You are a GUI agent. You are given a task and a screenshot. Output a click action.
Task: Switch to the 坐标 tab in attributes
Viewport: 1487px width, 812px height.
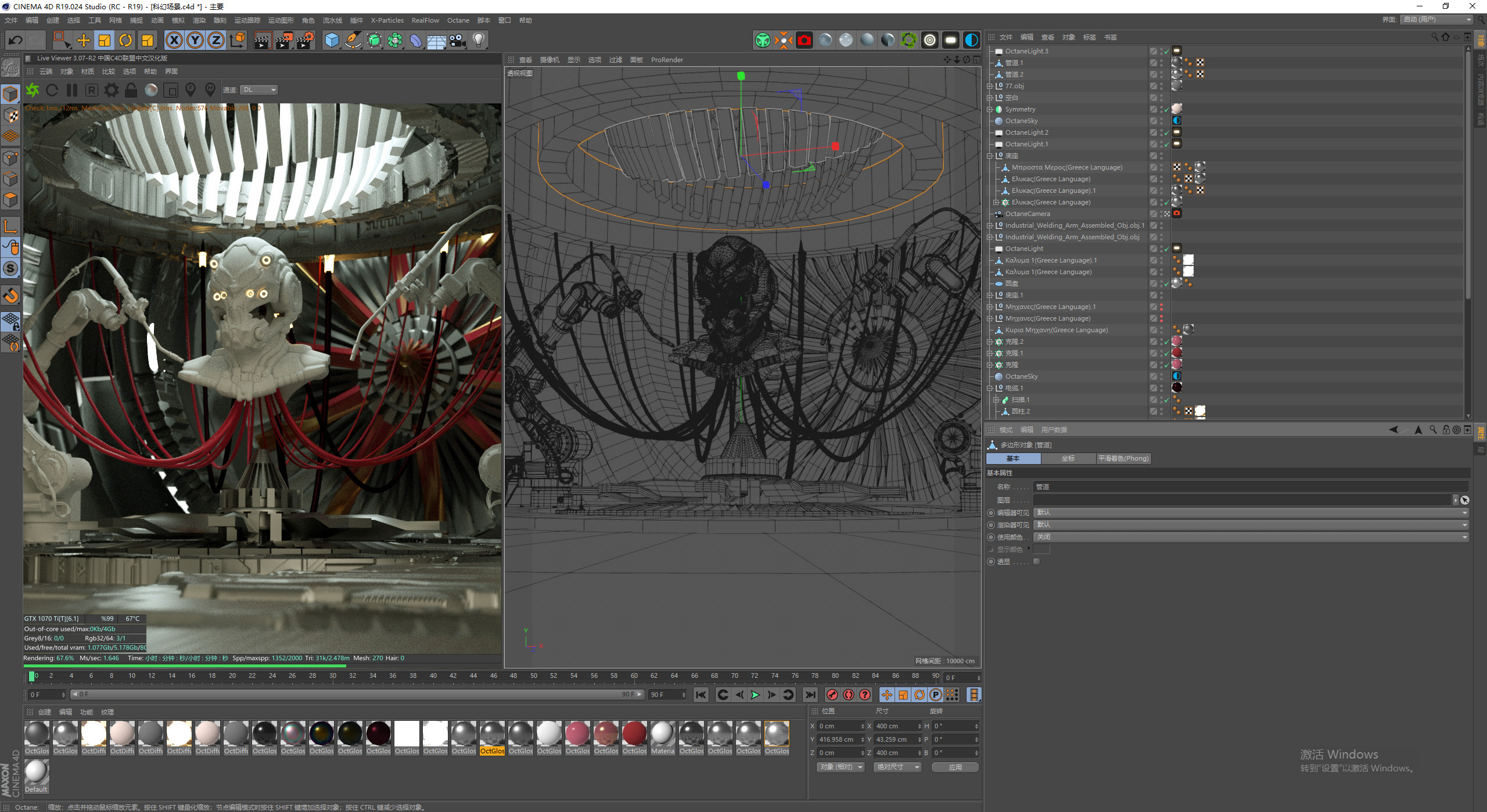[x=1068, y=458]
